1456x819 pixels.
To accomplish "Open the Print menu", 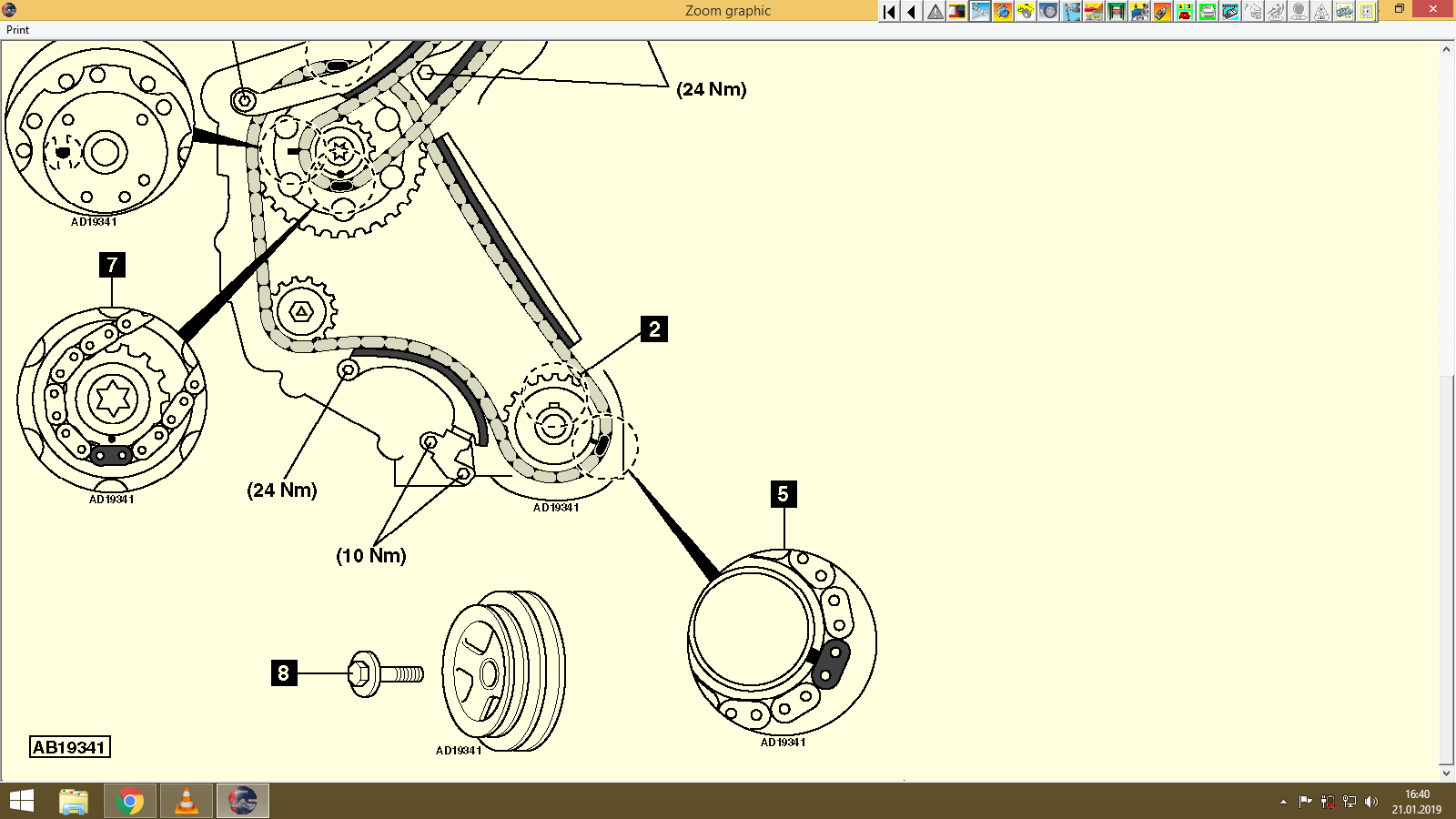I will 16,29.
